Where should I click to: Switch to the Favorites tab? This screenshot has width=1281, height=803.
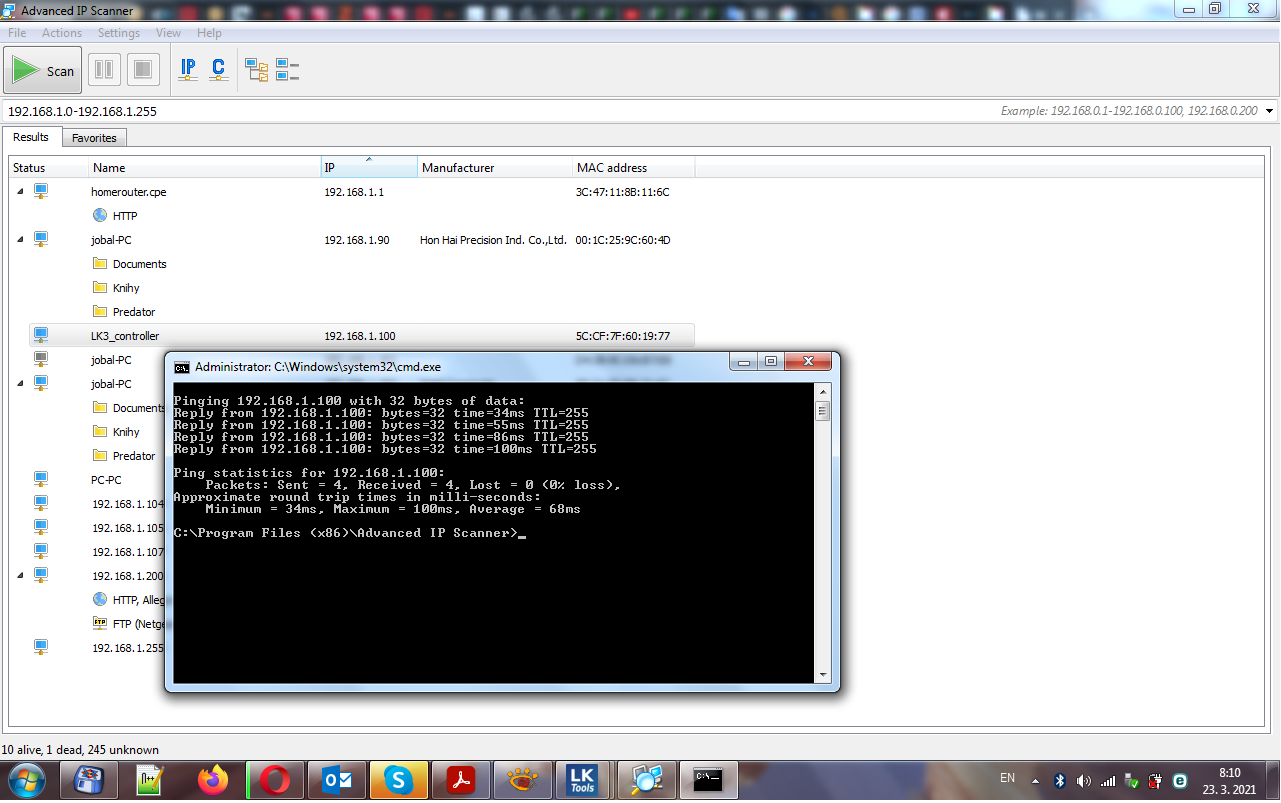point(94,138)
